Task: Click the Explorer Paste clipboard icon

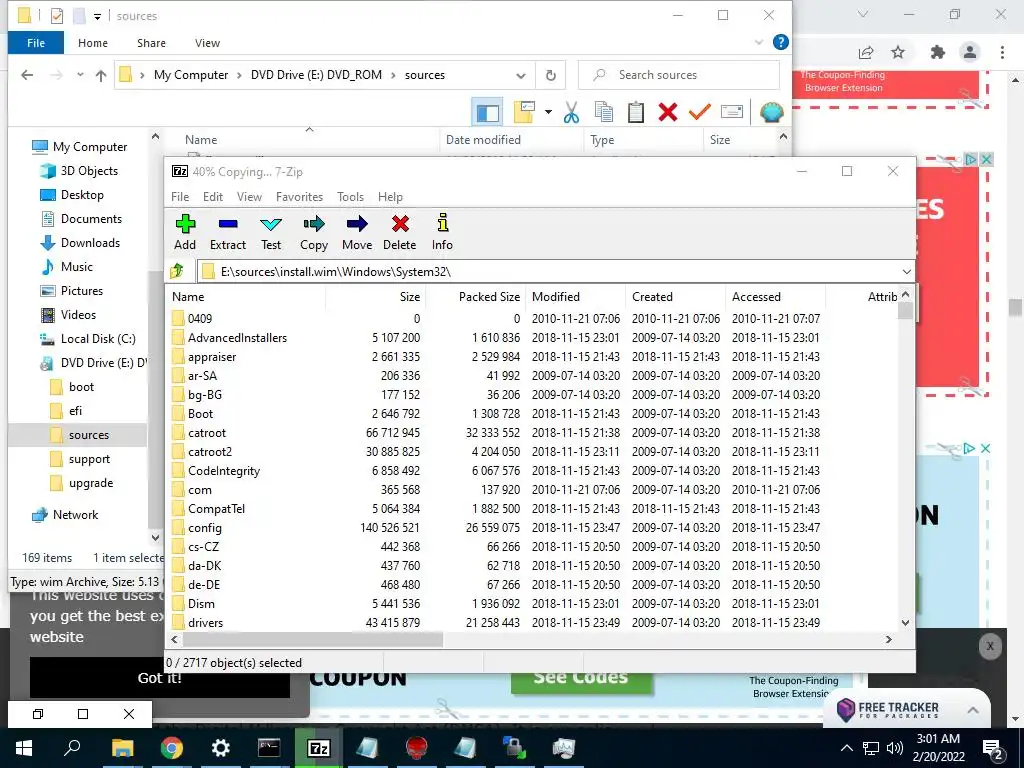Action: pos(635,112)
